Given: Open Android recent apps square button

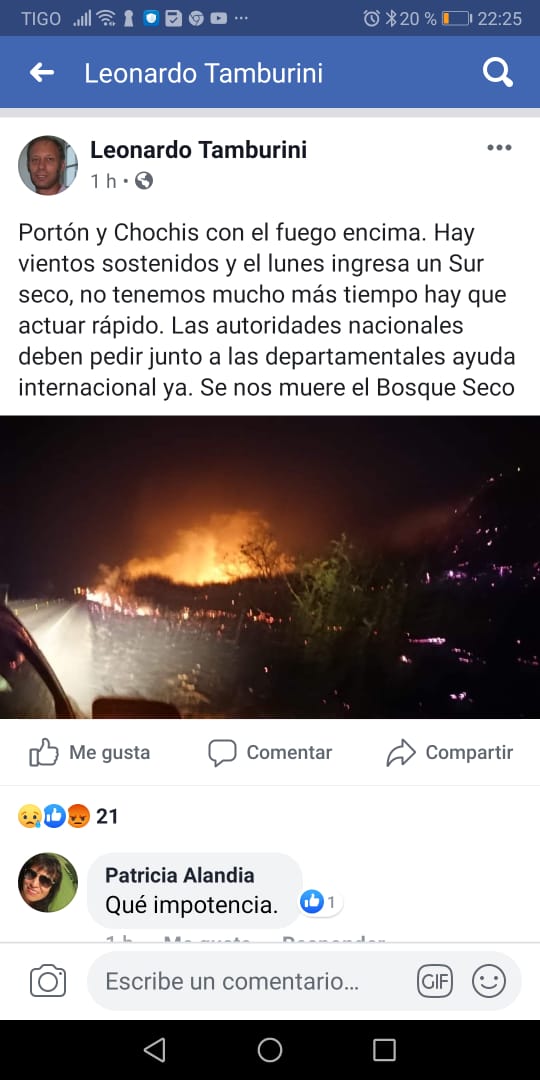Looking at the screenshot, I should click(384, 1050).
